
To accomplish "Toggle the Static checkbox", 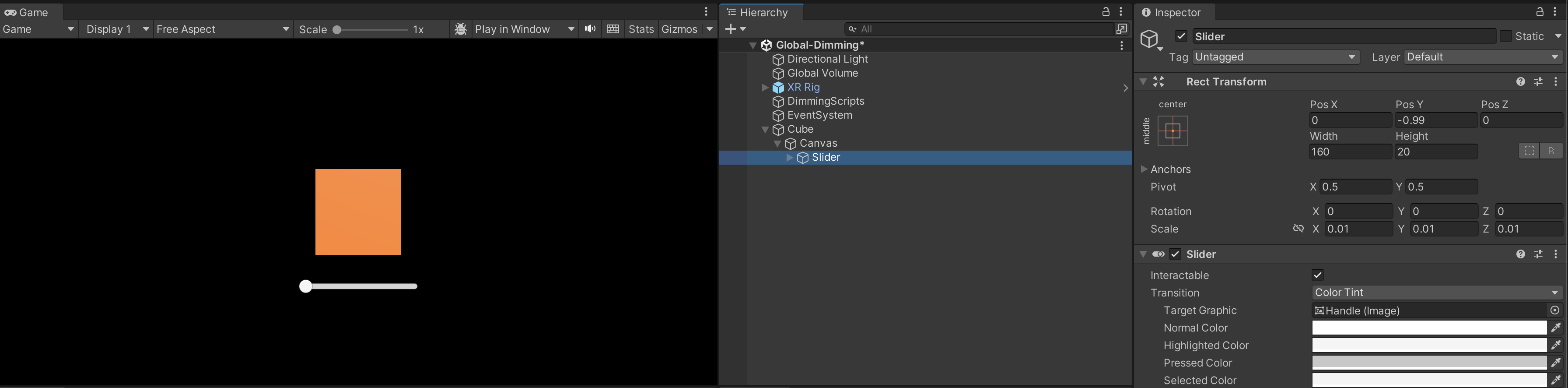I will 1505,36.
